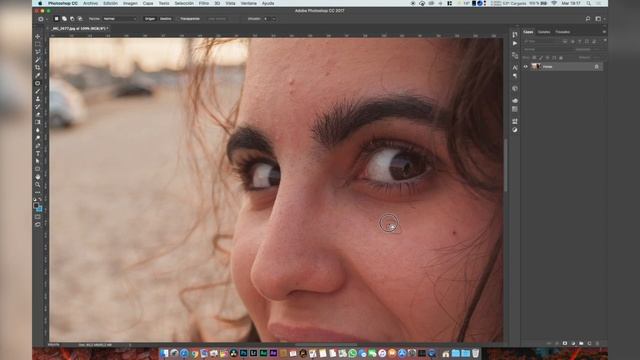Screen dimensions: 640x360
Task: Switch to the Trazados tab
Action: pyautogui.click(x=562, y=32)
